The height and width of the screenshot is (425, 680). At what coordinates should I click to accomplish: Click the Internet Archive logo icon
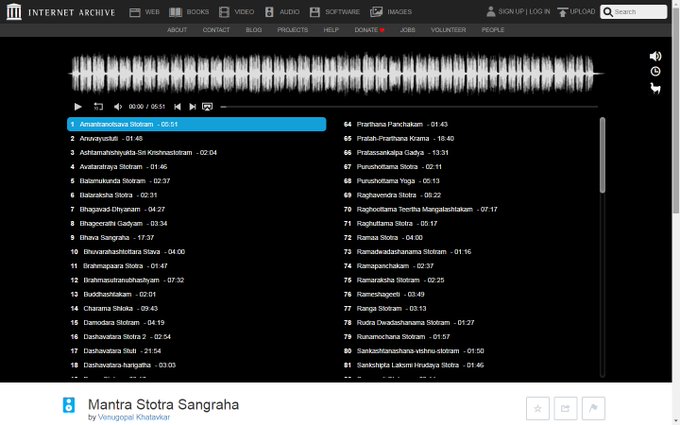point(14,12)
